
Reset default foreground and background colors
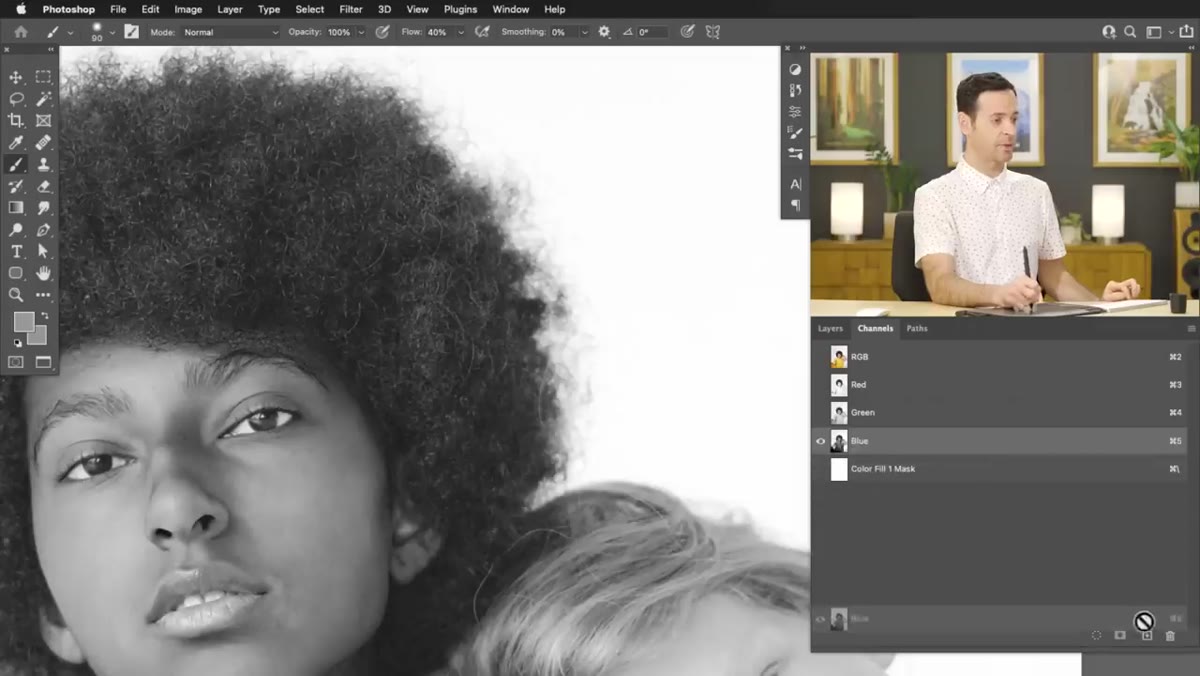(17, 342)
